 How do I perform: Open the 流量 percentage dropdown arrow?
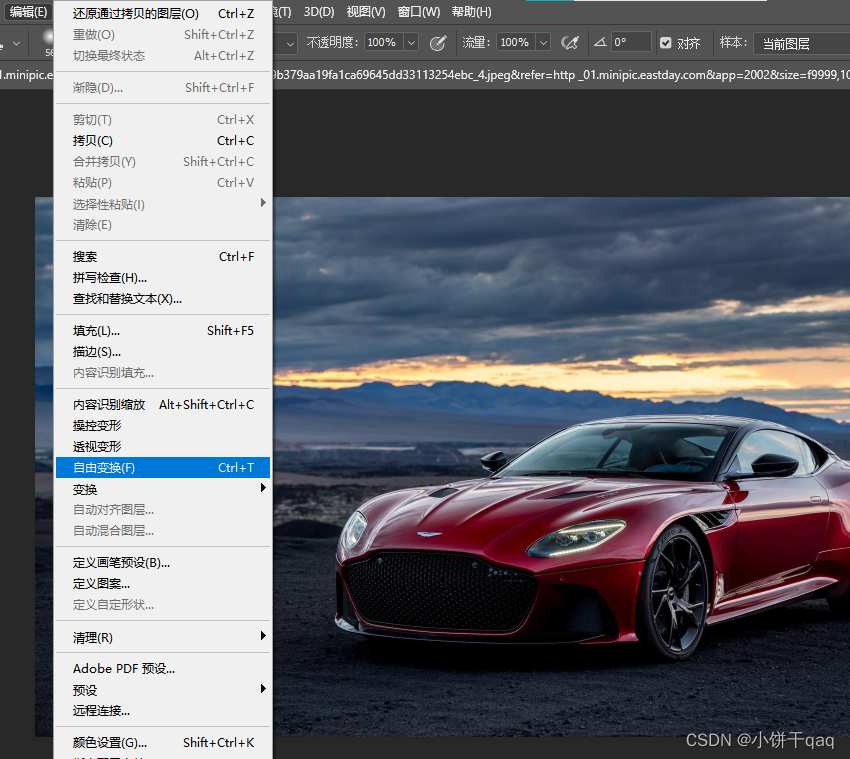(x=543, y=42)
